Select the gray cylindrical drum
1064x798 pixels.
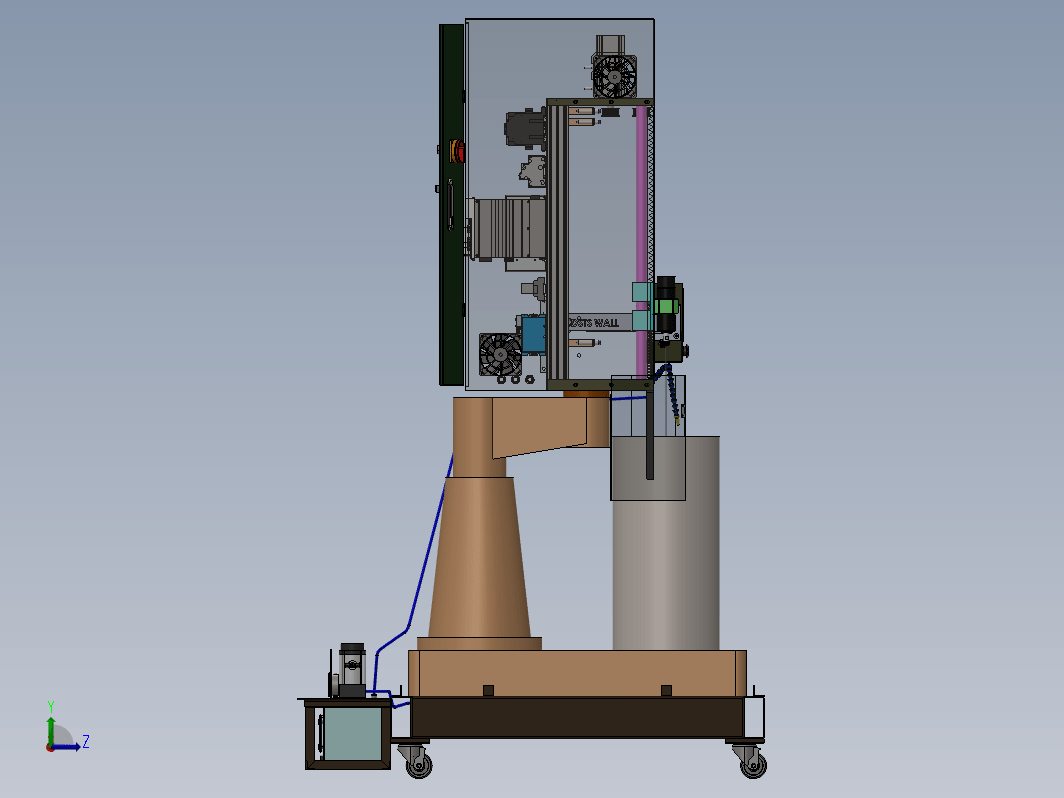point(666,543)
